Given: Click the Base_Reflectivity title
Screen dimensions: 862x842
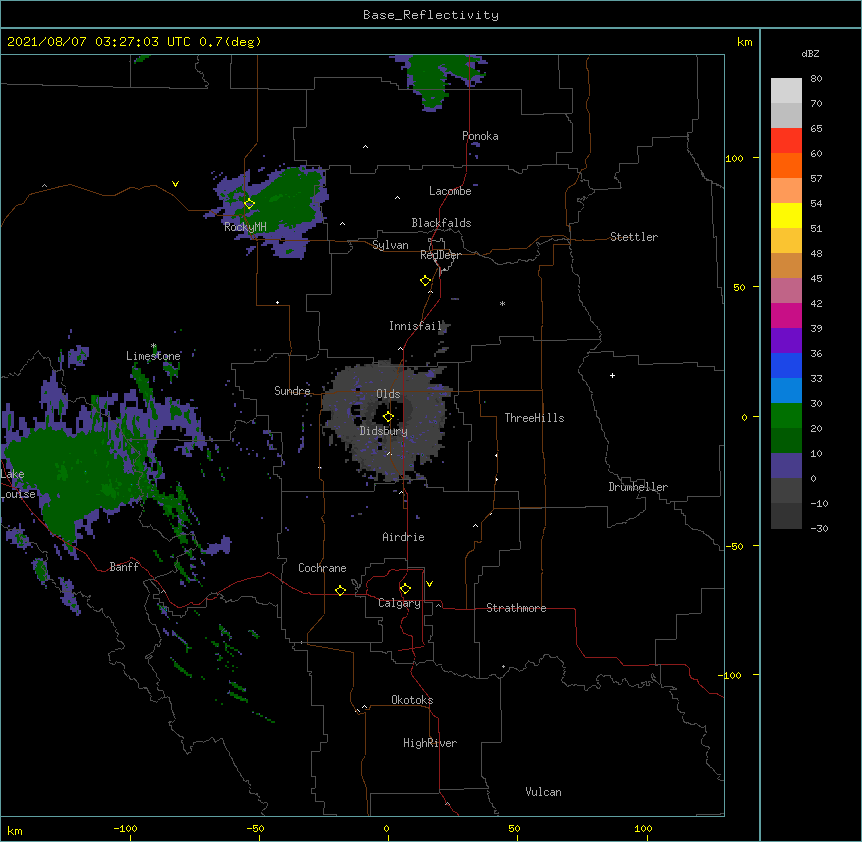Looking at the screenshot, I should point(431,15).
